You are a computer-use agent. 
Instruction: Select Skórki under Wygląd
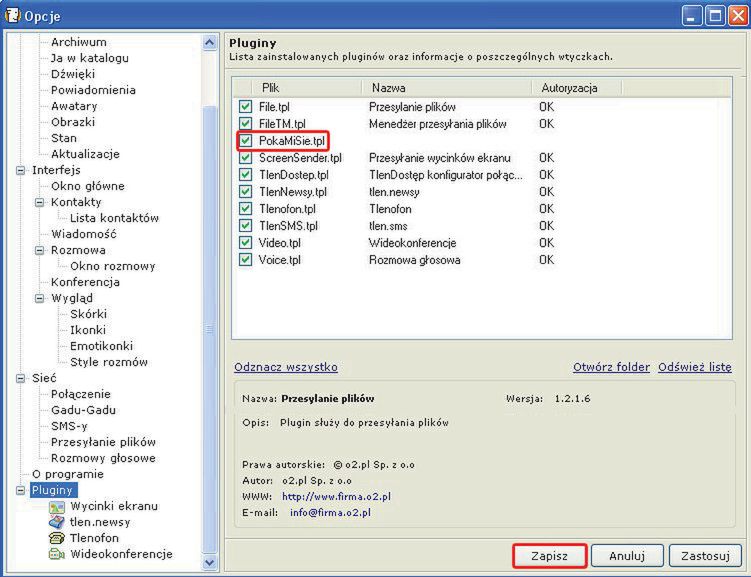[x=89, y=314]
